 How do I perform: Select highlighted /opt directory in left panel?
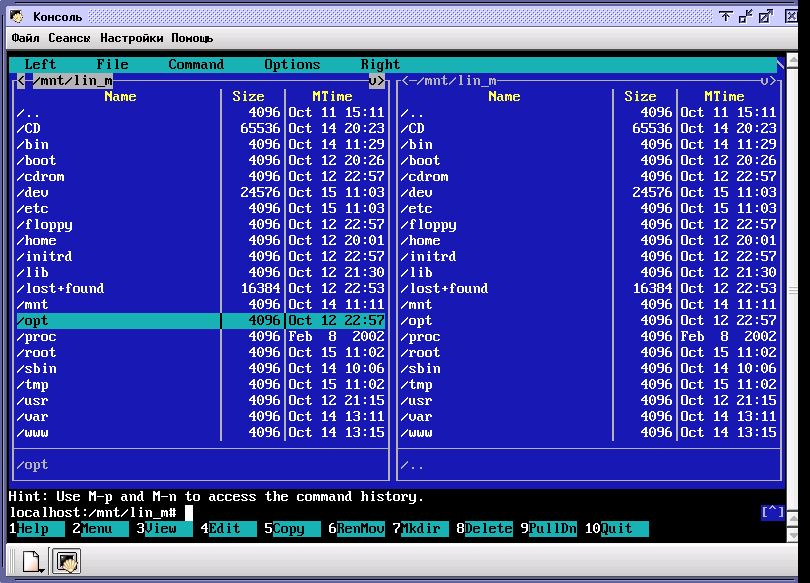pyautogui.click(x=200, y=321)
